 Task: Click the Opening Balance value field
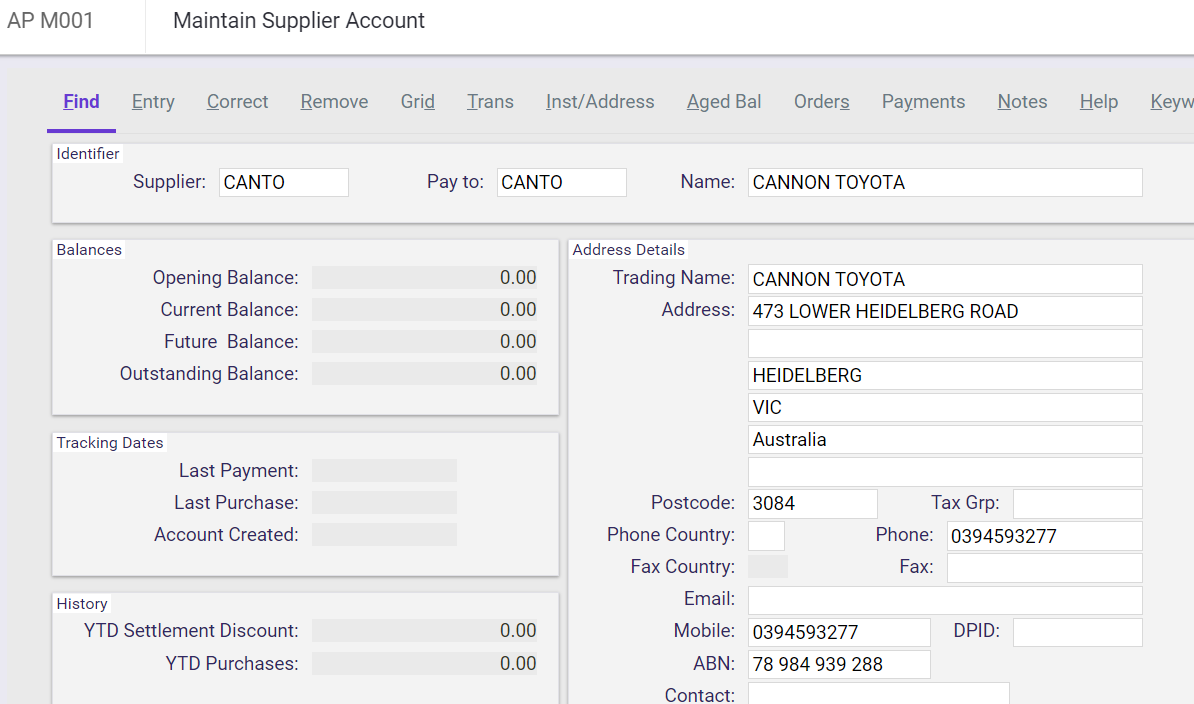[424, 278]
